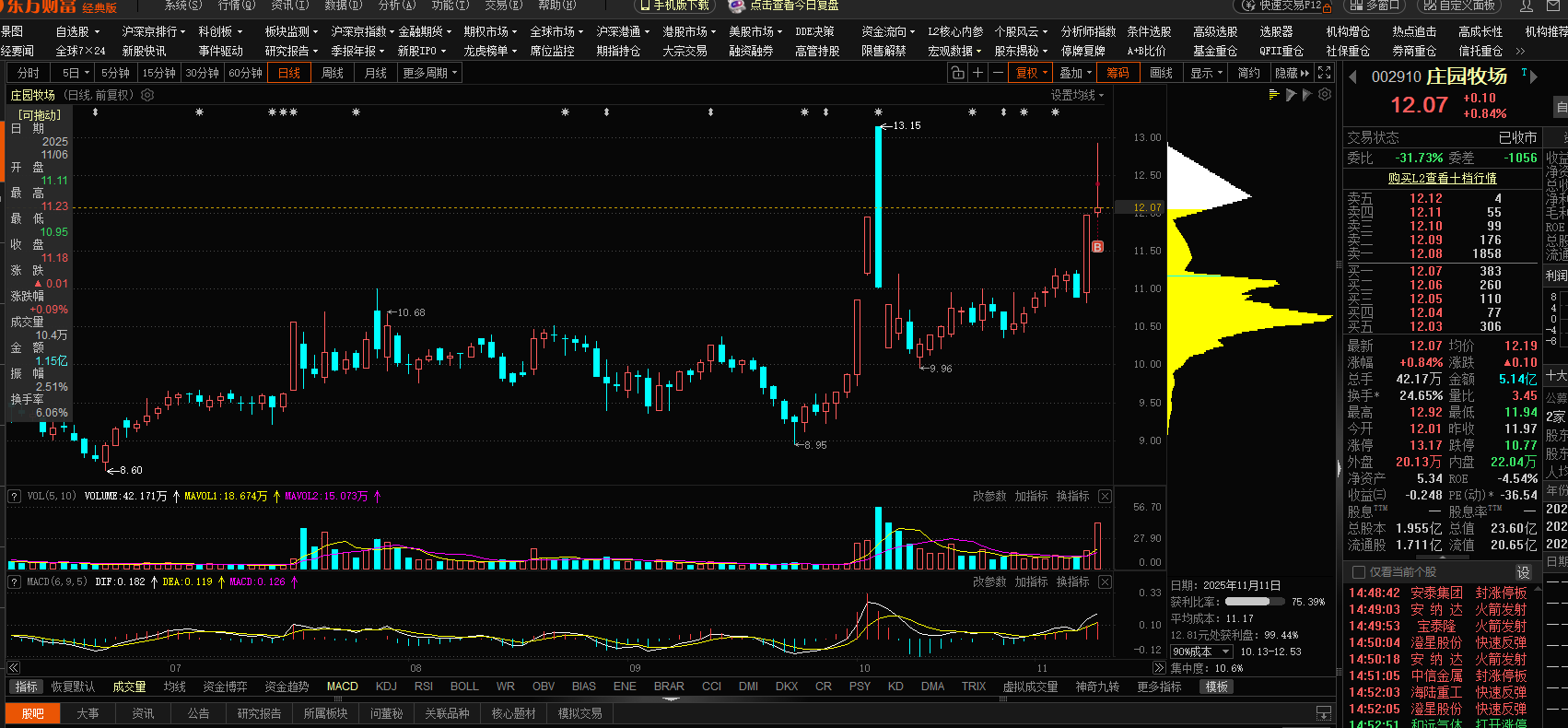
Task: Switch to 分时 intraday view
Action: point(29,73)
